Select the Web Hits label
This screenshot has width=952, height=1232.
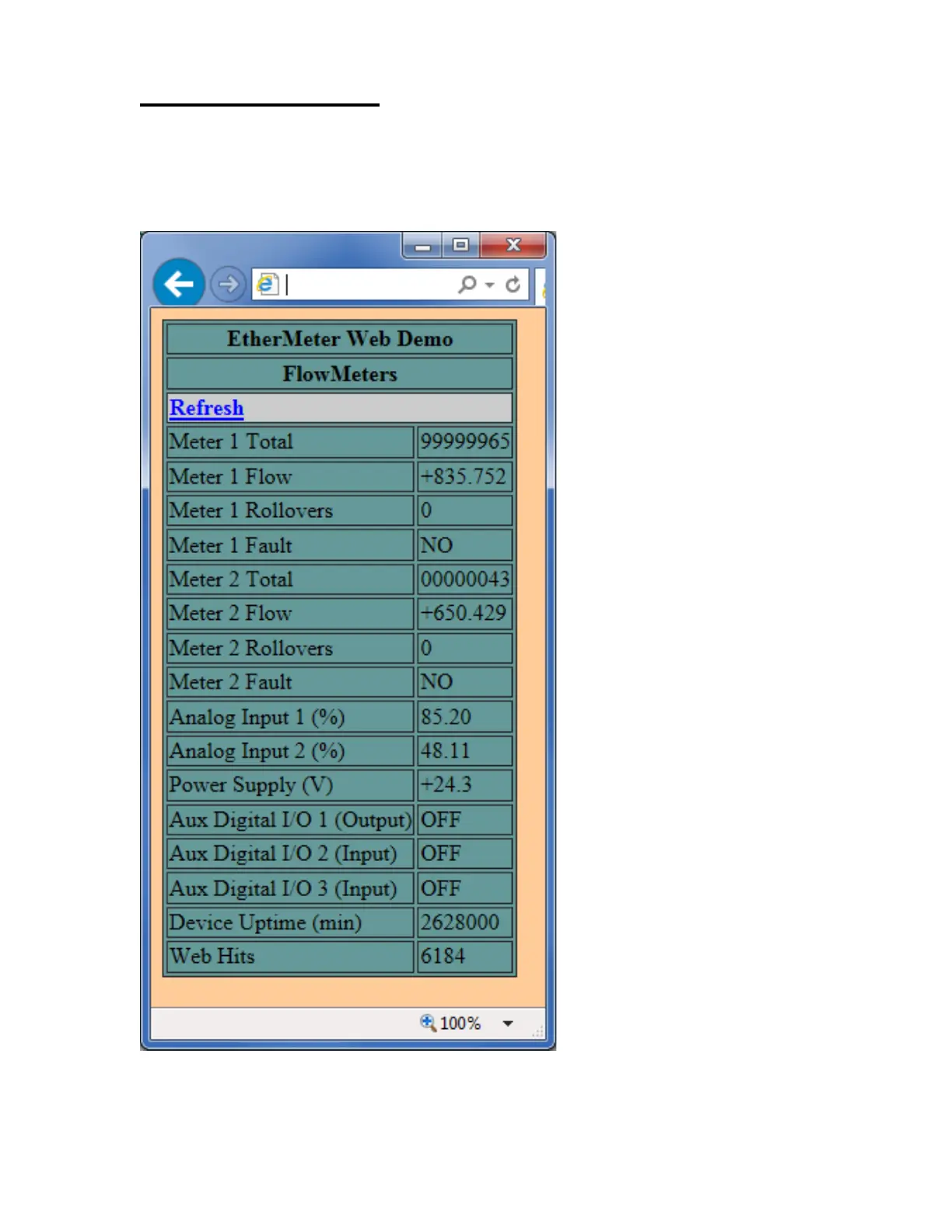coord(212,957)
